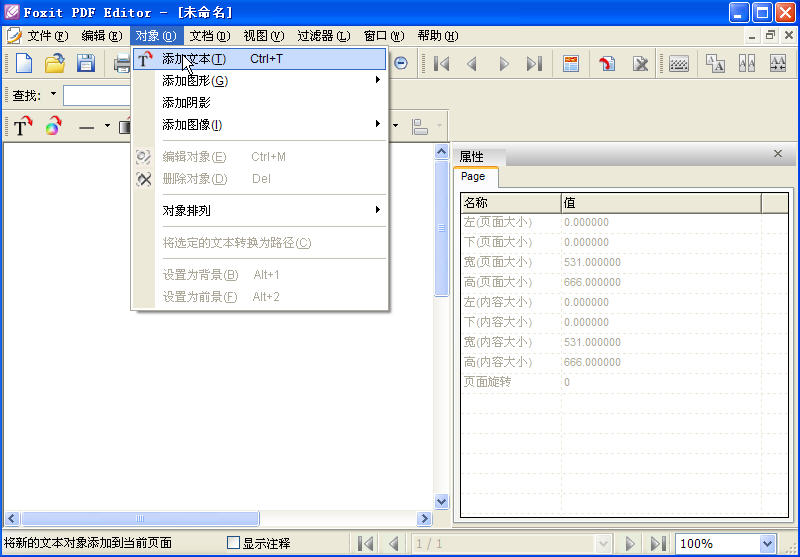
Task: Click the color wheel icon
Action: tap(54, 126)
